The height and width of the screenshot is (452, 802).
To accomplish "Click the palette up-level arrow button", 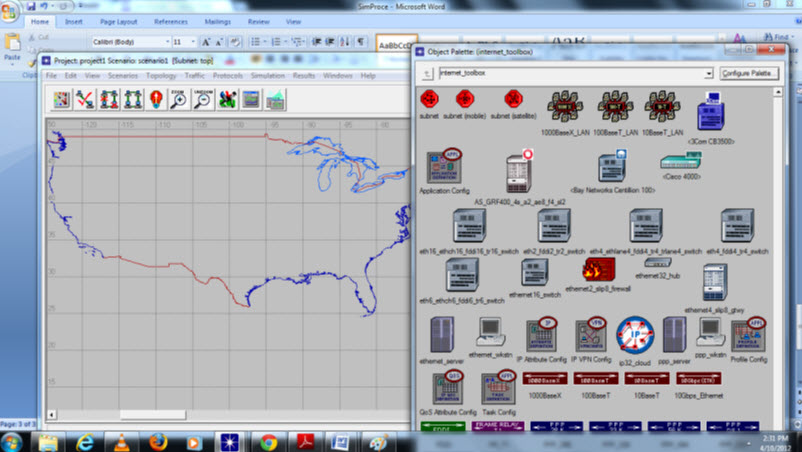I will point(427,74).
